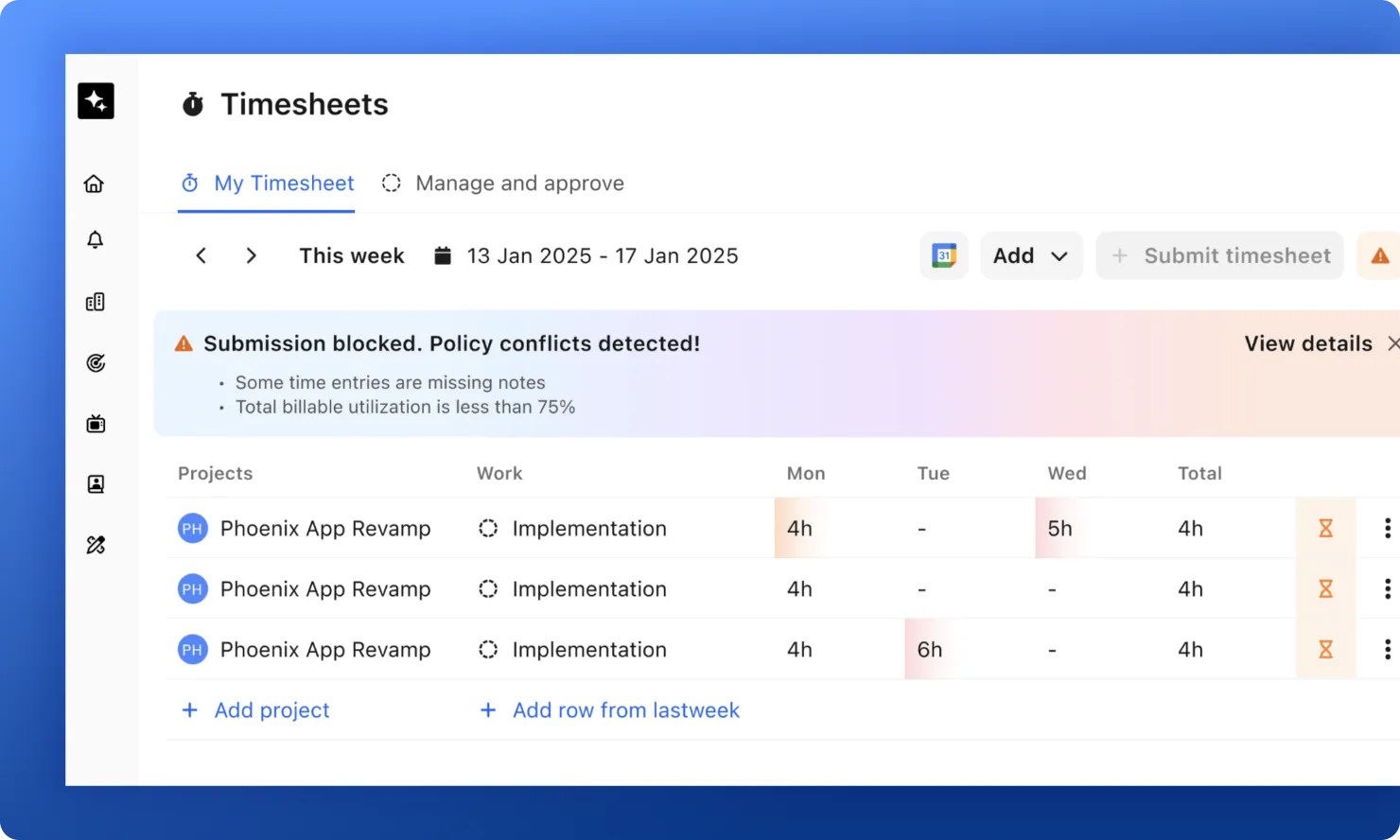The width and height of the screenshot is (1400, 840).
Task: Click Monday 4h cell in third row
Action: pos(839,649)
